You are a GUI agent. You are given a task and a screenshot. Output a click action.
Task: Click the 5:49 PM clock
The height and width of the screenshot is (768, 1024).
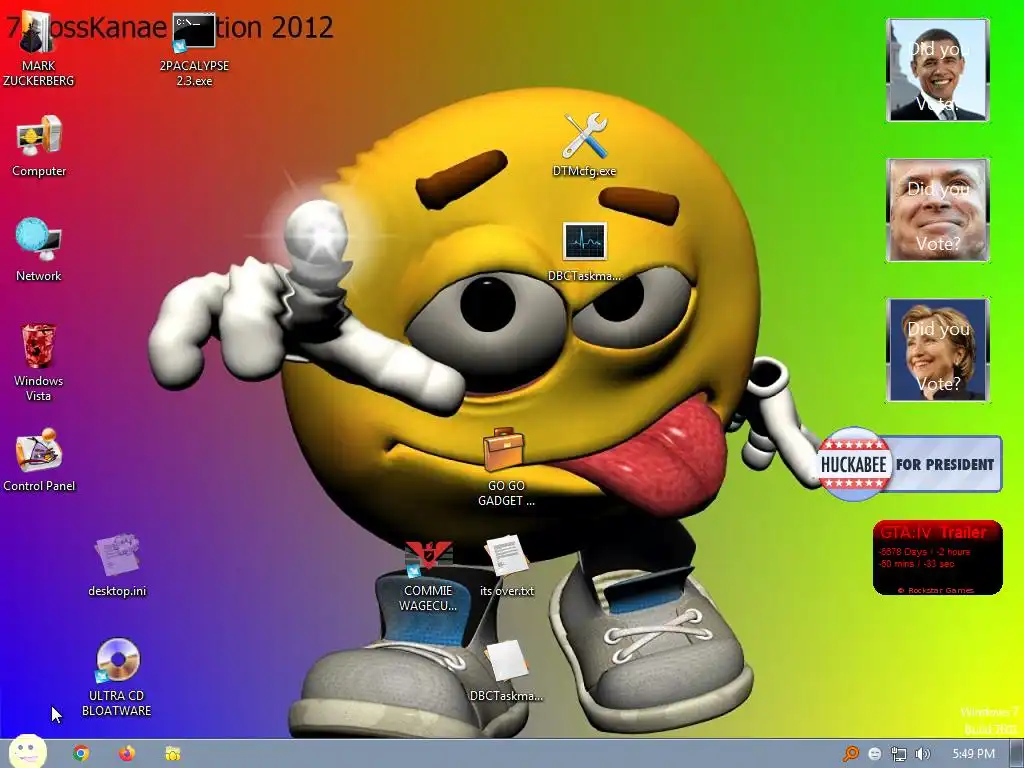pos(973,754)
